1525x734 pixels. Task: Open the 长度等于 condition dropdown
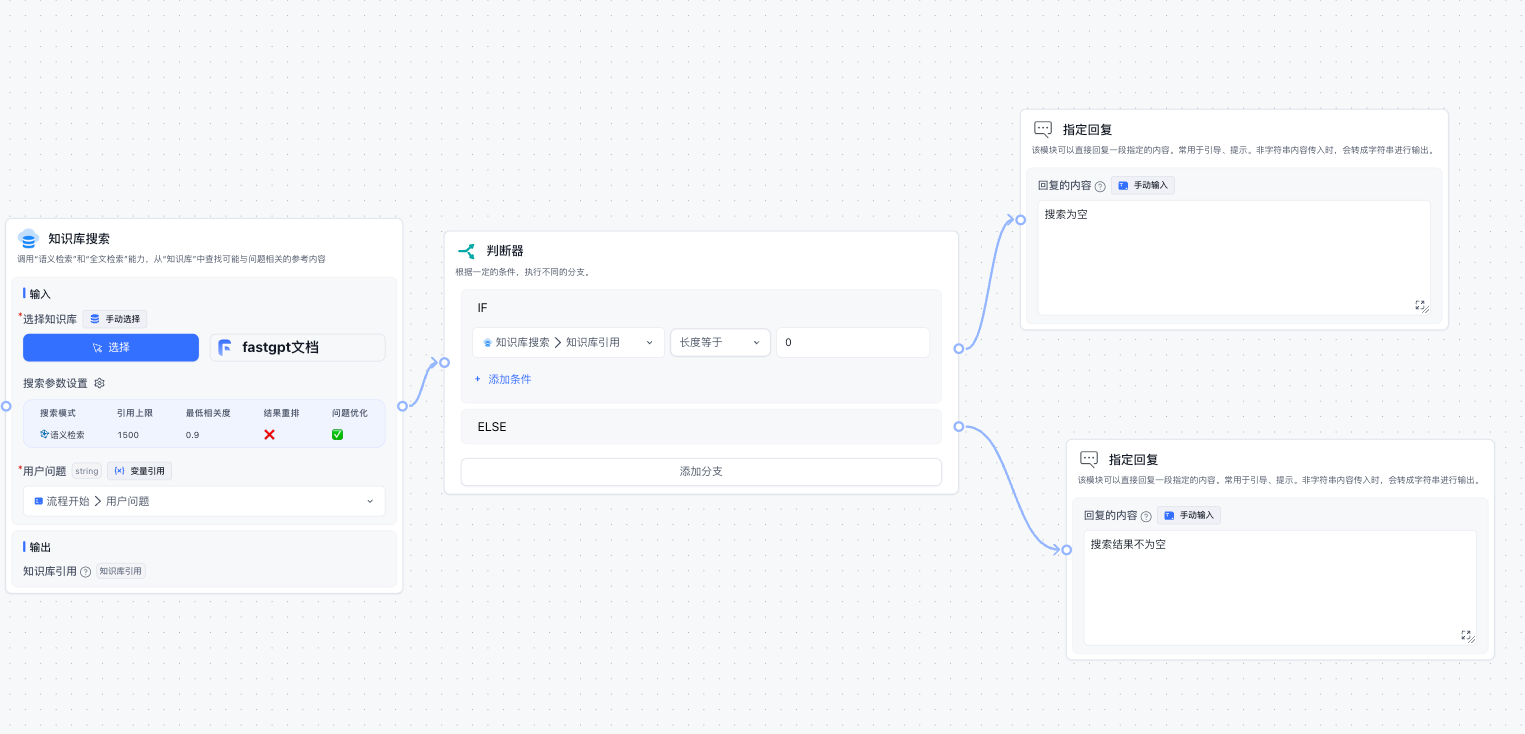point(720,342)
